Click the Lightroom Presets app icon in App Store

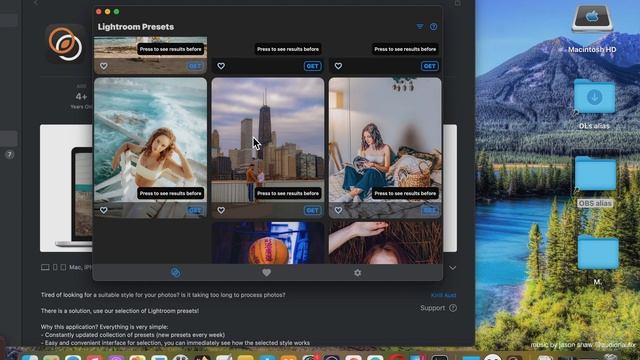[x=65, y=44]
